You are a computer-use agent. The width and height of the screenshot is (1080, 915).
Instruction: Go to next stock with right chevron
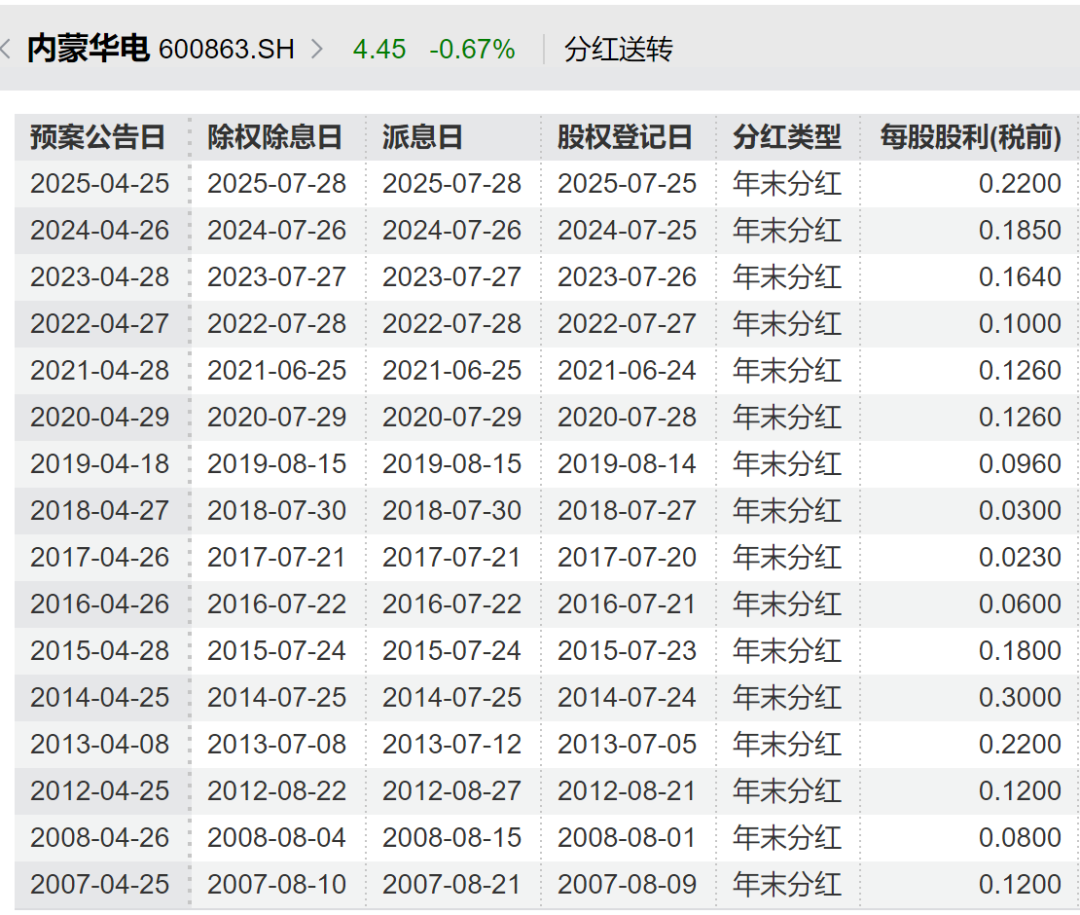(317, 50)
